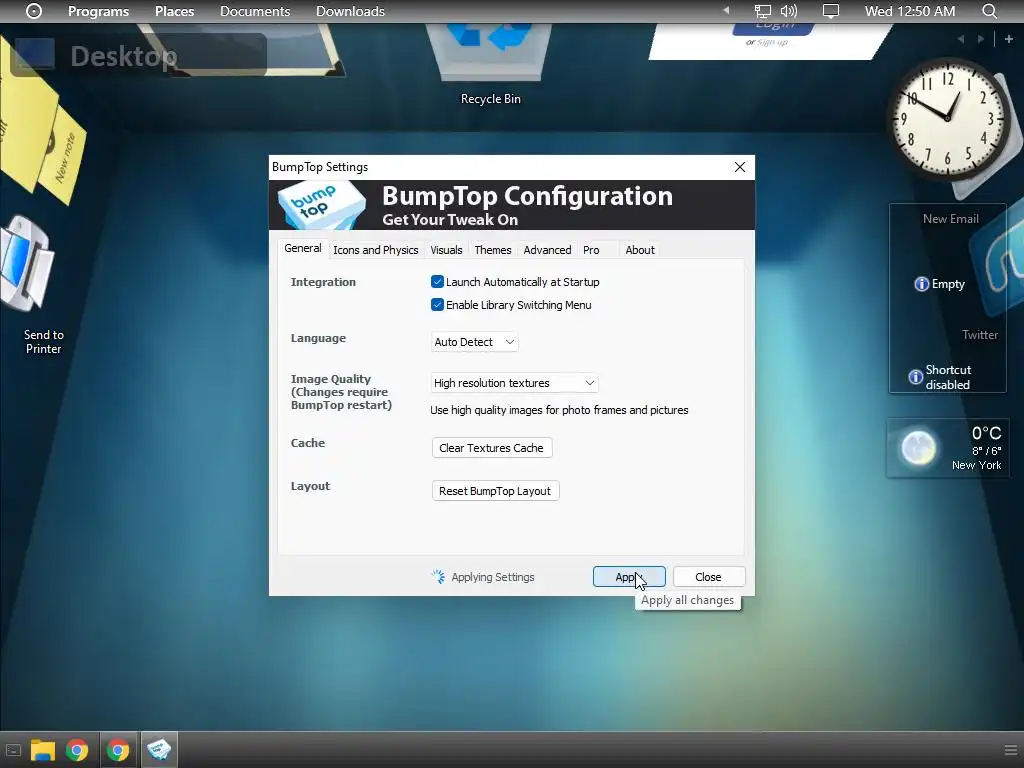Click the keyboard icon at taskbar left
This screenshot has height=768, width=1024.
pyautogui.click(x=13, y=750)
